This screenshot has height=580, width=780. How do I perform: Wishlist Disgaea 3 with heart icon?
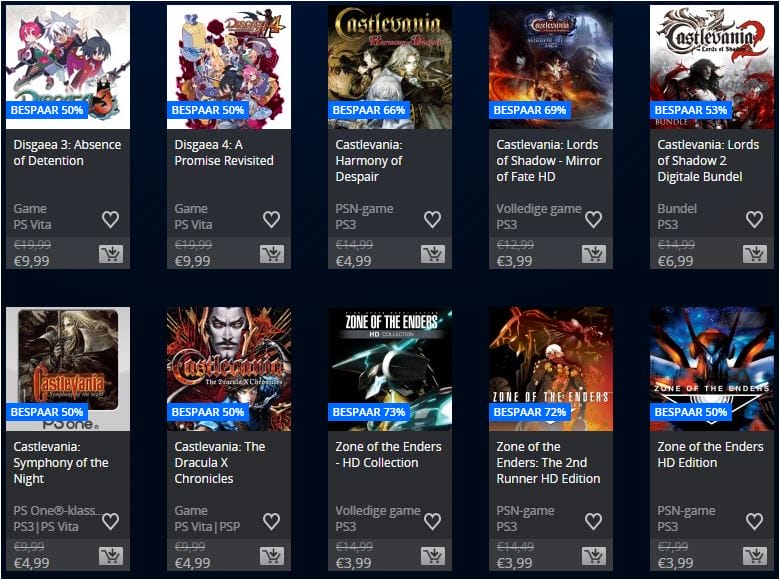(110, 219)
